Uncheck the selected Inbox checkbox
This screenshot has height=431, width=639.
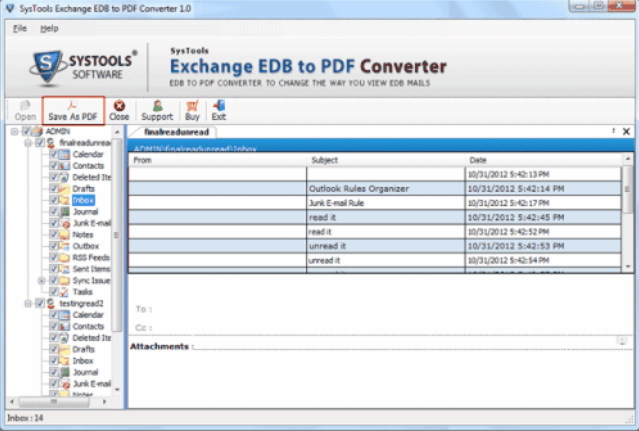click(53, 200)
